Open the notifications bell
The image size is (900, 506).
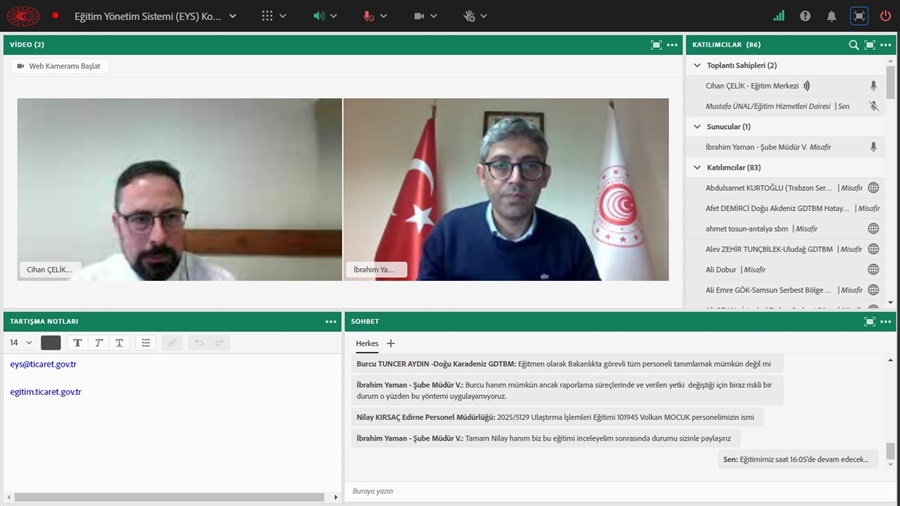pyautogui.click(x=831, y=16)
